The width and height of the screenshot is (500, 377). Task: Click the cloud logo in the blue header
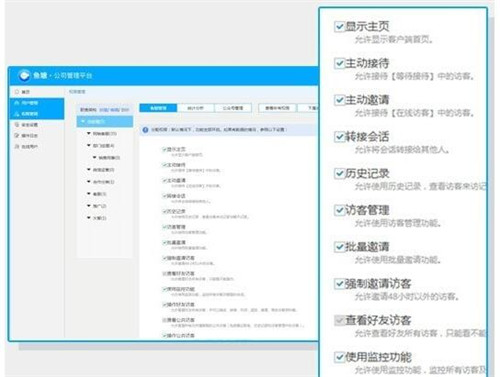point(24,75)
